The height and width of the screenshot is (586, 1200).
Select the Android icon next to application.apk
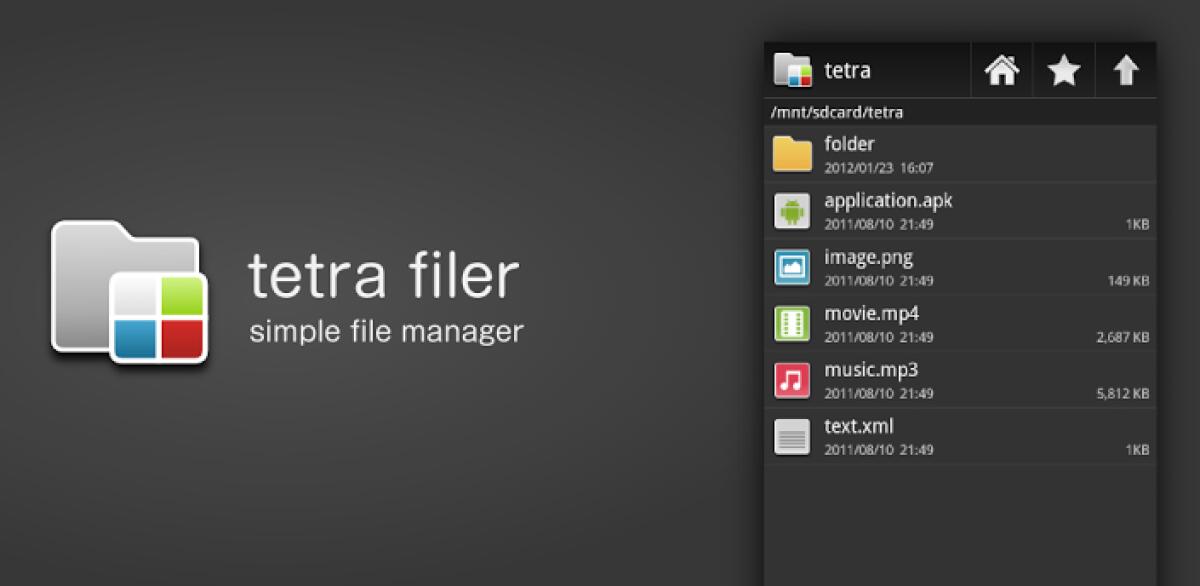click(791, 210)
